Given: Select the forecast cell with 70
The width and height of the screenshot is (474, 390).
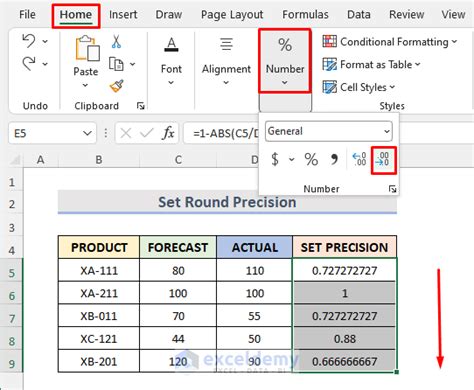Looking at the screenshot, I should click(x=178, y=316).
